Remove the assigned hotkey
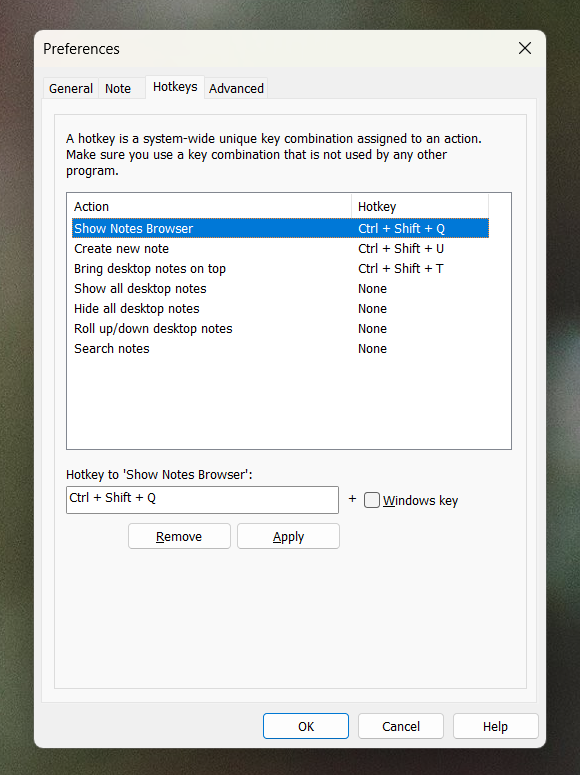 point(179,536)
